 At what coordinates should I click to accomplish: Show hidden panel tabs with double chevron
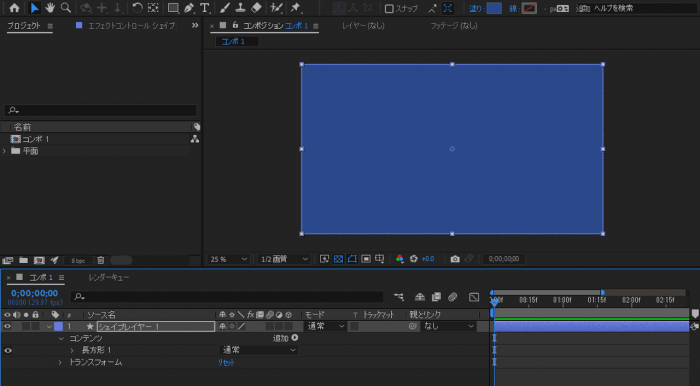pyautogui.click(x=195, y=25)
